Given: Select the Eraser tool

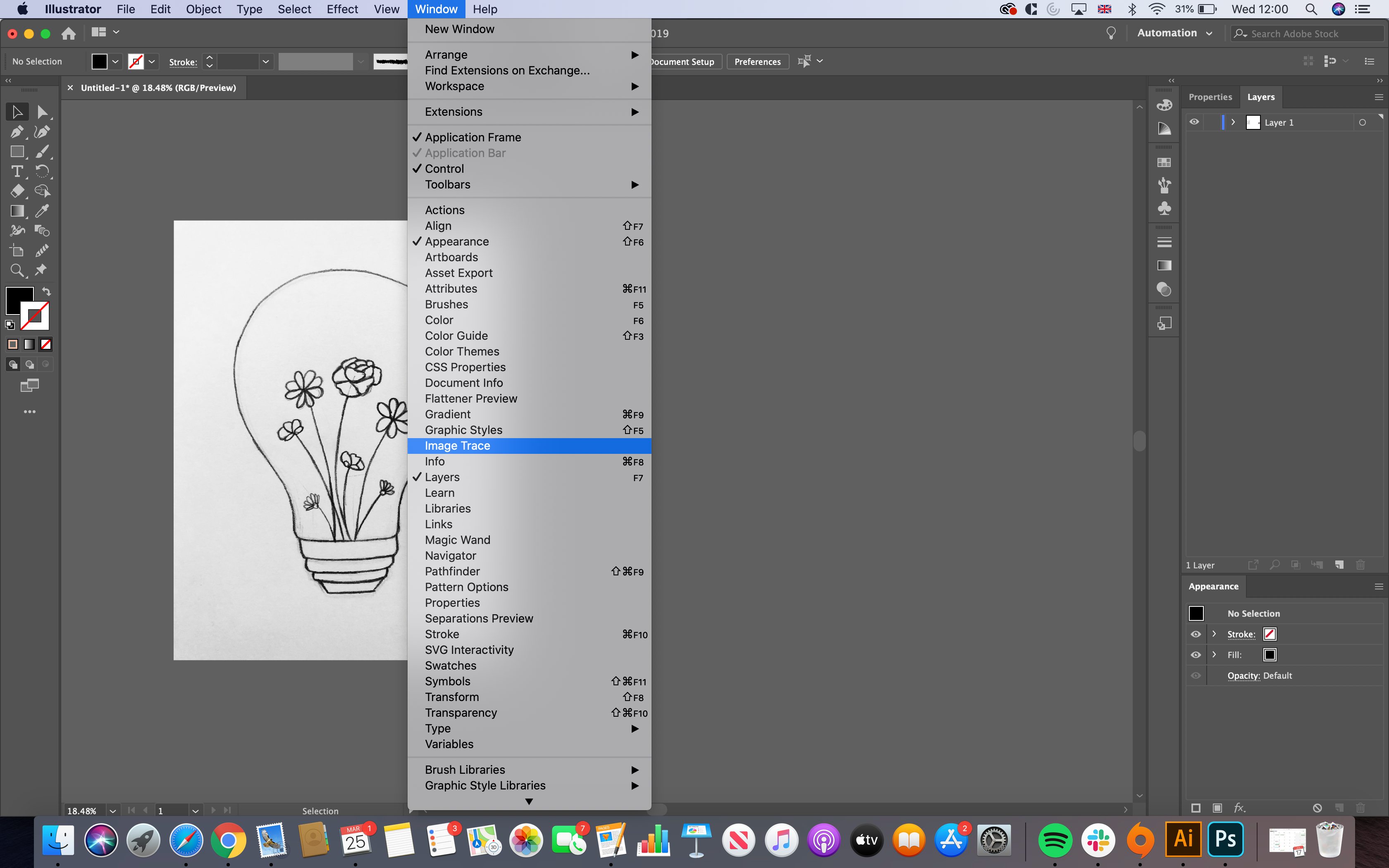Looking at the screenshot, I should click(17, 191).
